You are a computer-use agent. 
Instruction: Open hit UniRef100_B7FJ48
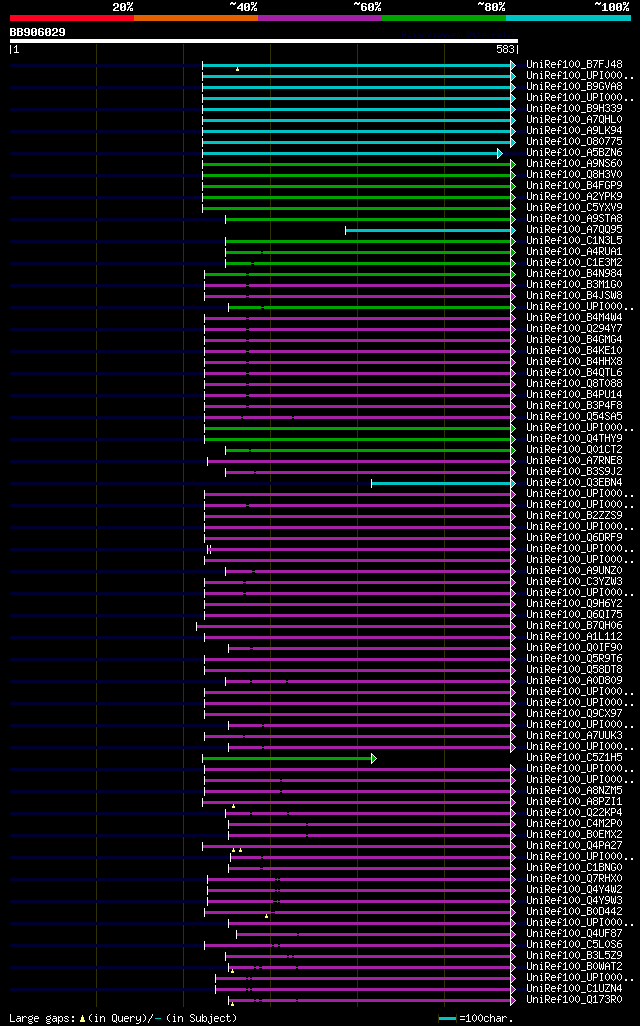click(x=575, y=65)
